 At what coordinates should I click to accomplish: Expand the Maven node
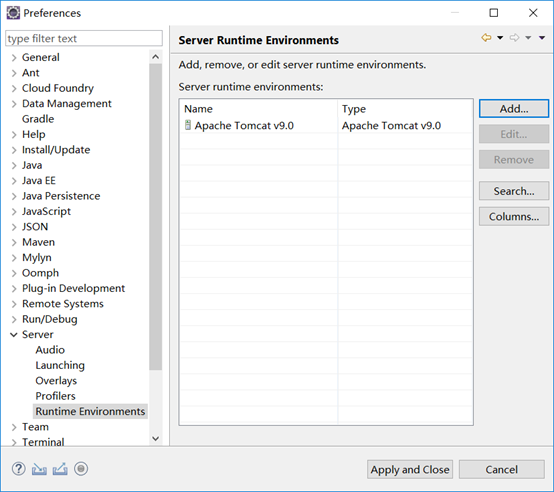point(14,242)
